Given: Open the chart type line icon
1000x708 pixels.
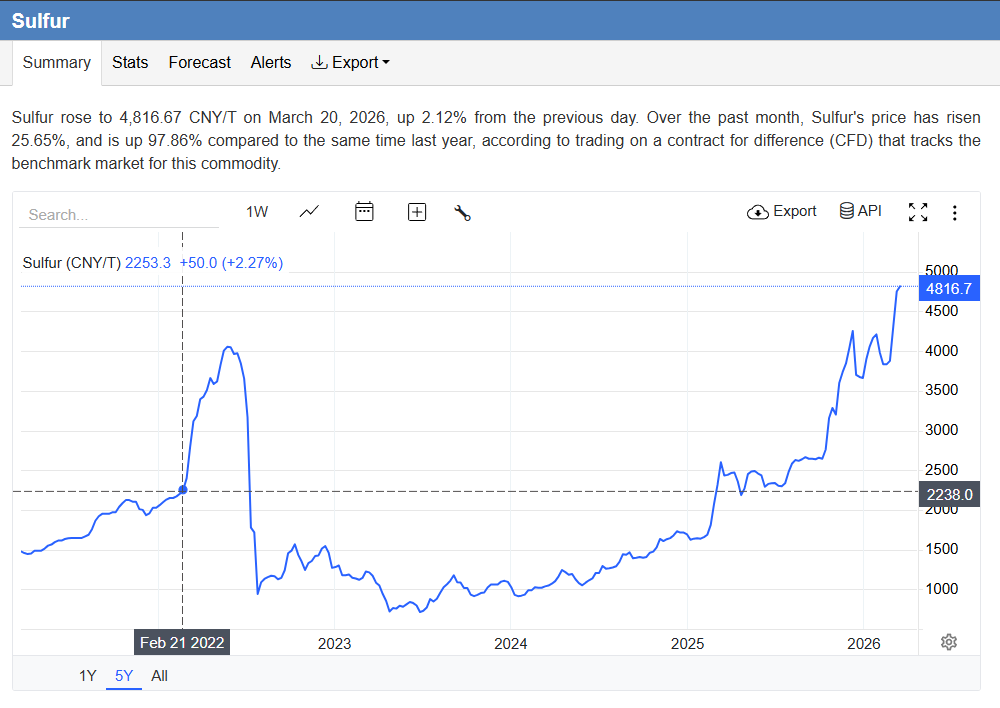Looking at the screenshot, I should click(309, 212).
